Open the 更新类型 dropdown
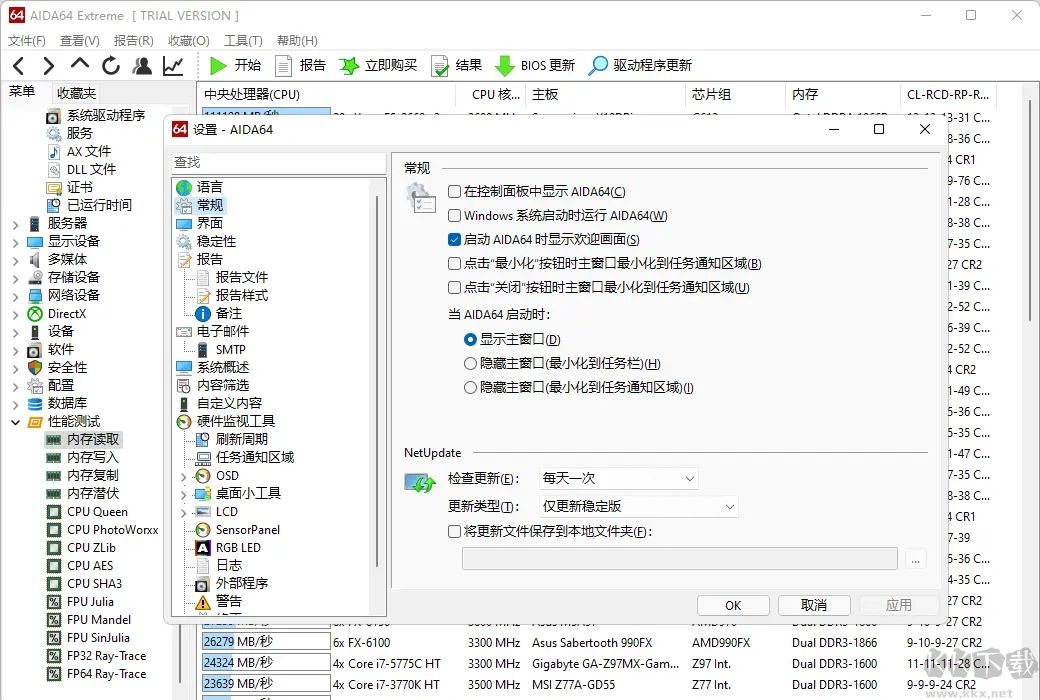1040x700 pixels. [731, 506]
